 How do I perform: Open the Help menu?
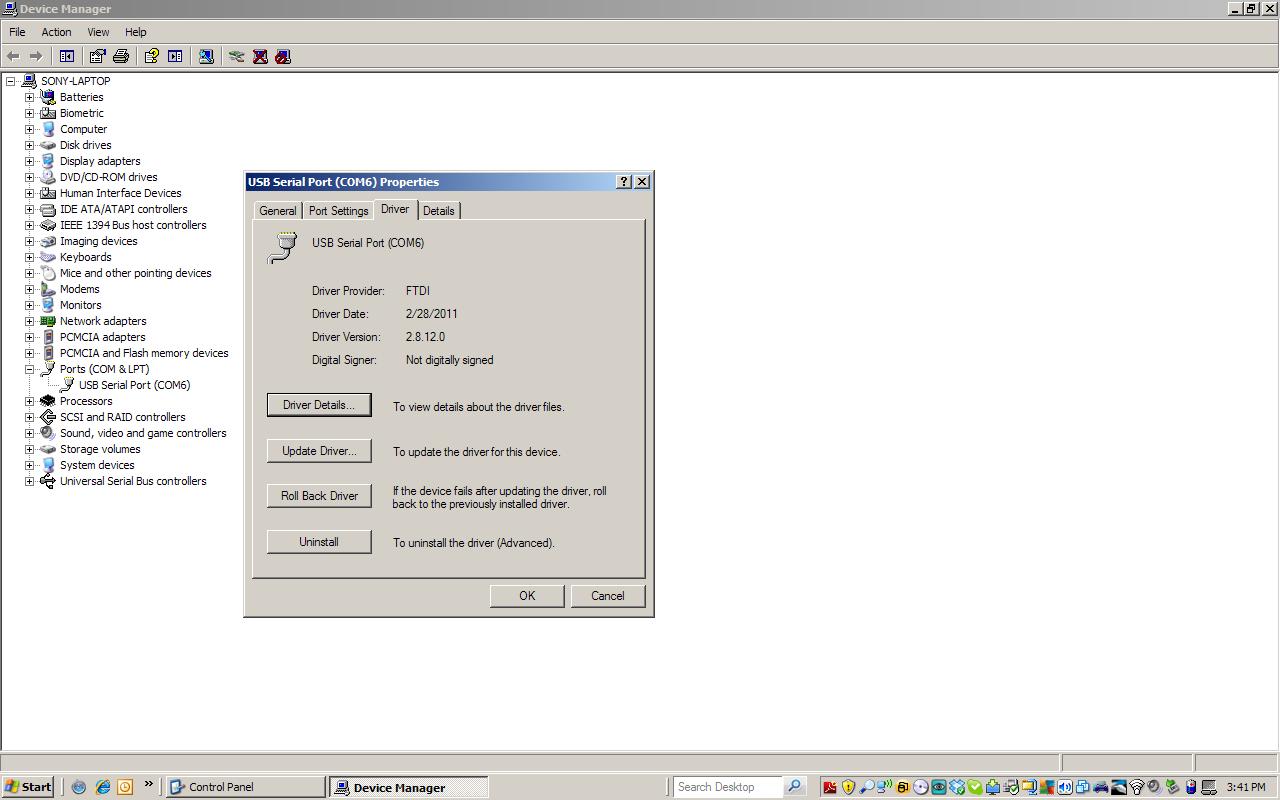[x=135, y=32]
